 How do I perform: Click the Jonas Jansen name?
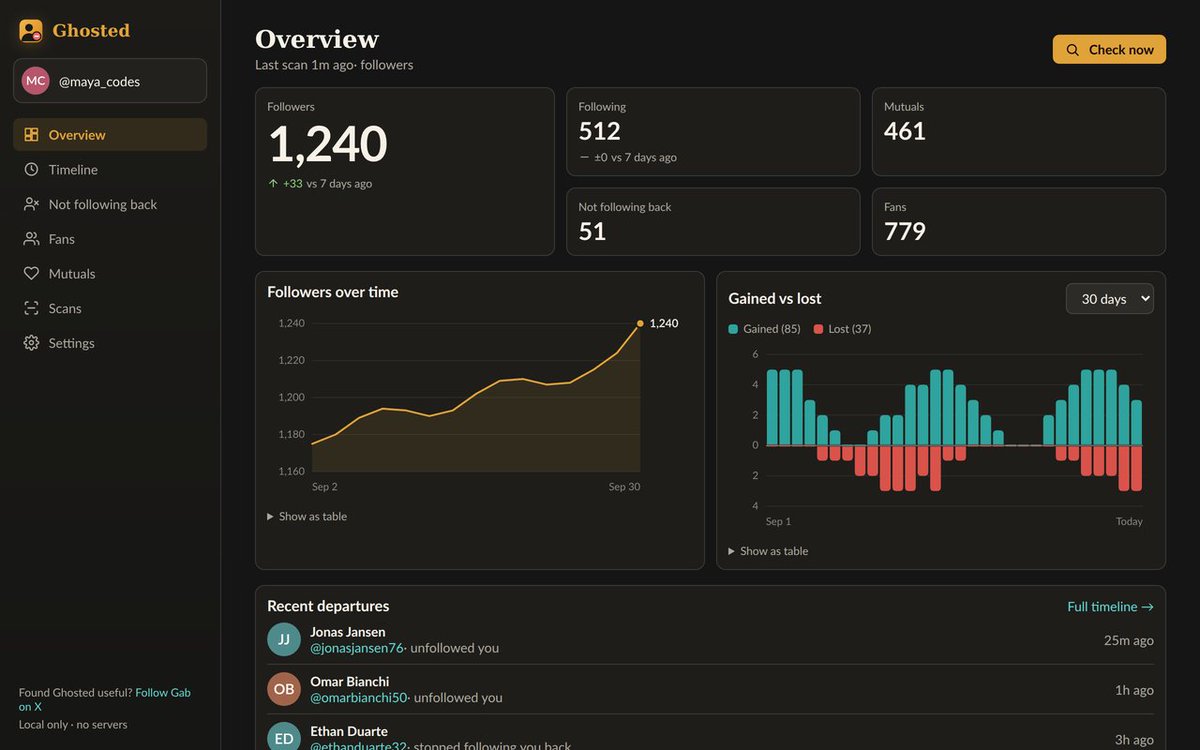tap(348, 632)
